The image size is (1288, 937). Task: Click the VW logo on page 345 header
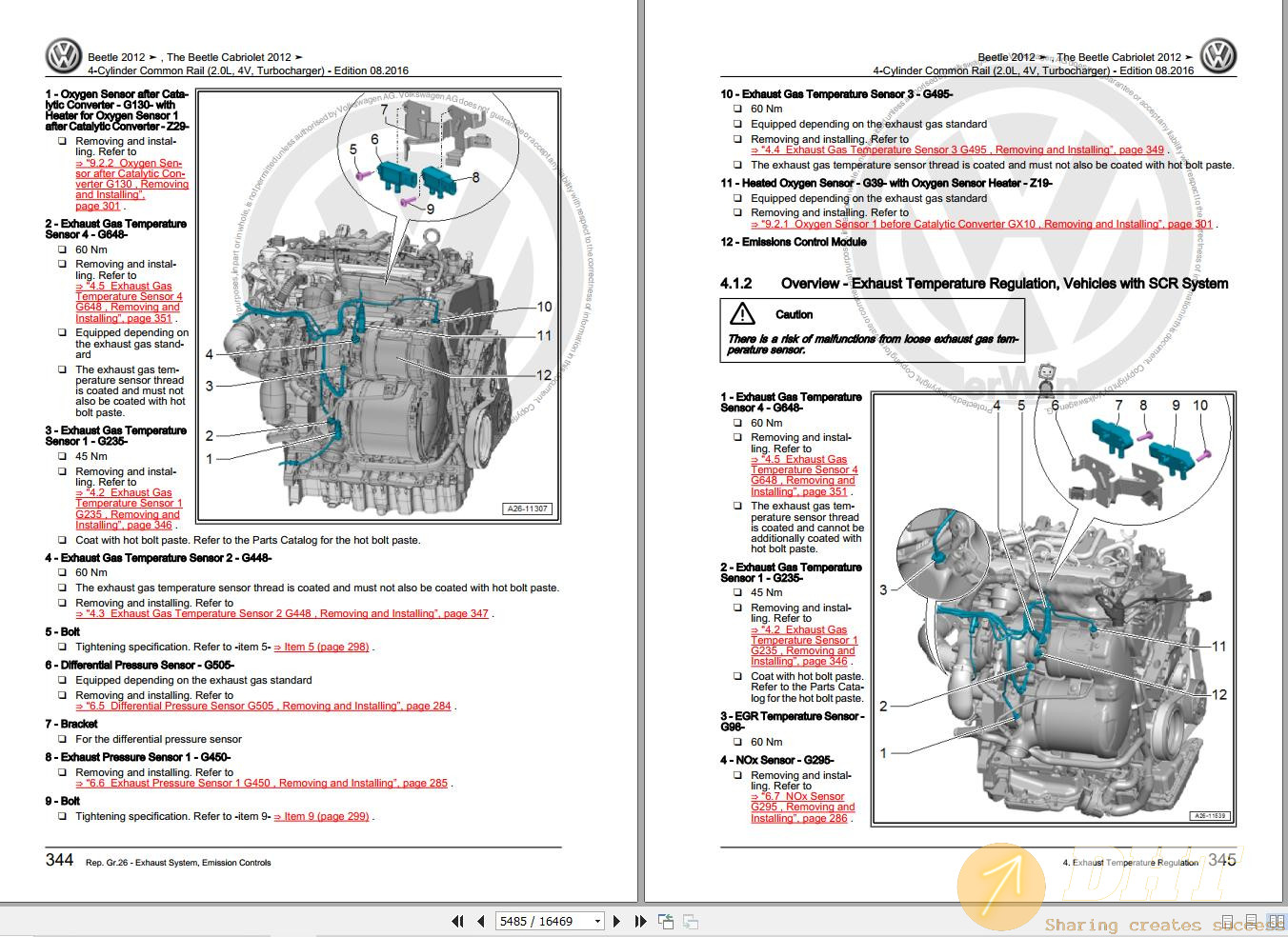pyautogui.click(x=1218, y=57)
